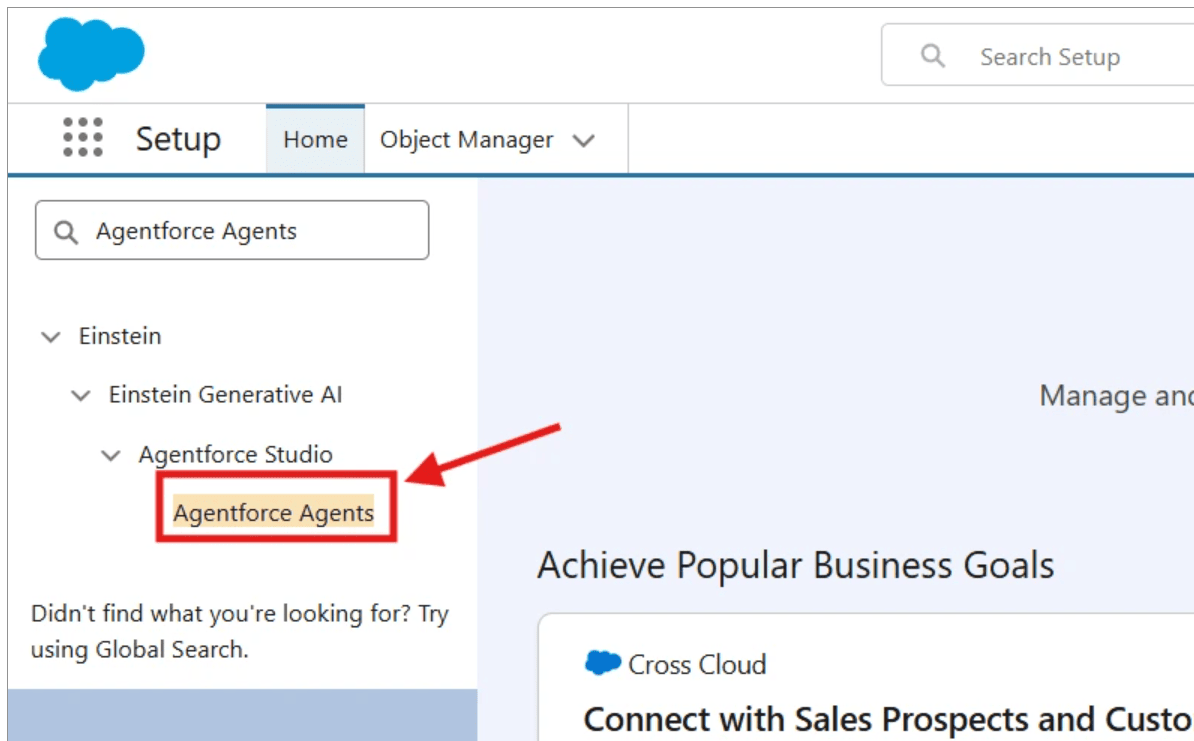Click the Salesforce cloud logo

coord(90,54)
